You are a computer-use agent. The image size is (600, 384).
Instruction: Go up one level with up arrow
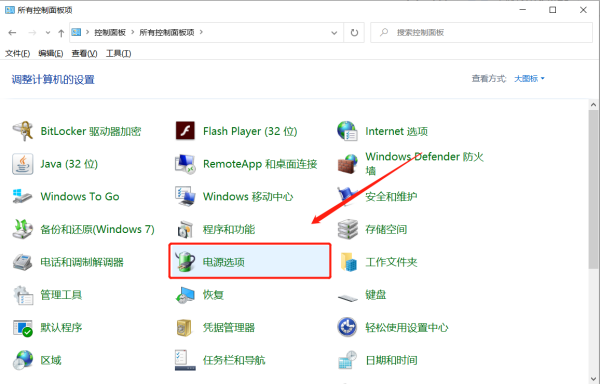tap(61, 33)
